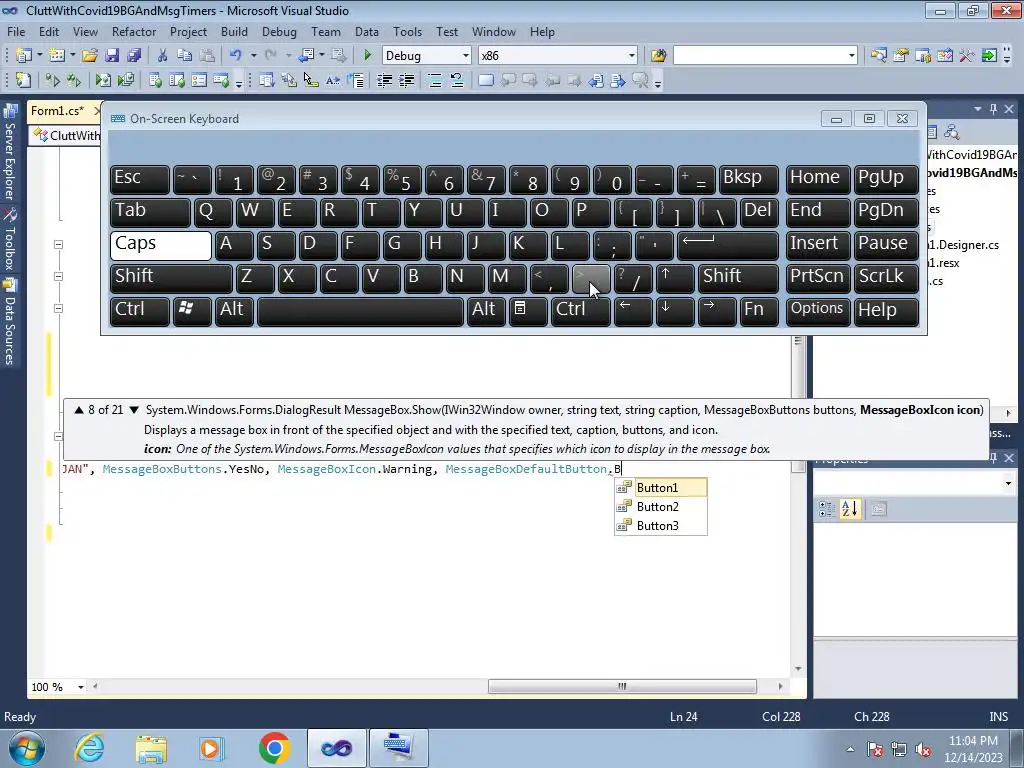Click the Help key on the keyboard
The image size is (1024, 768).
(x=886, y=311)
